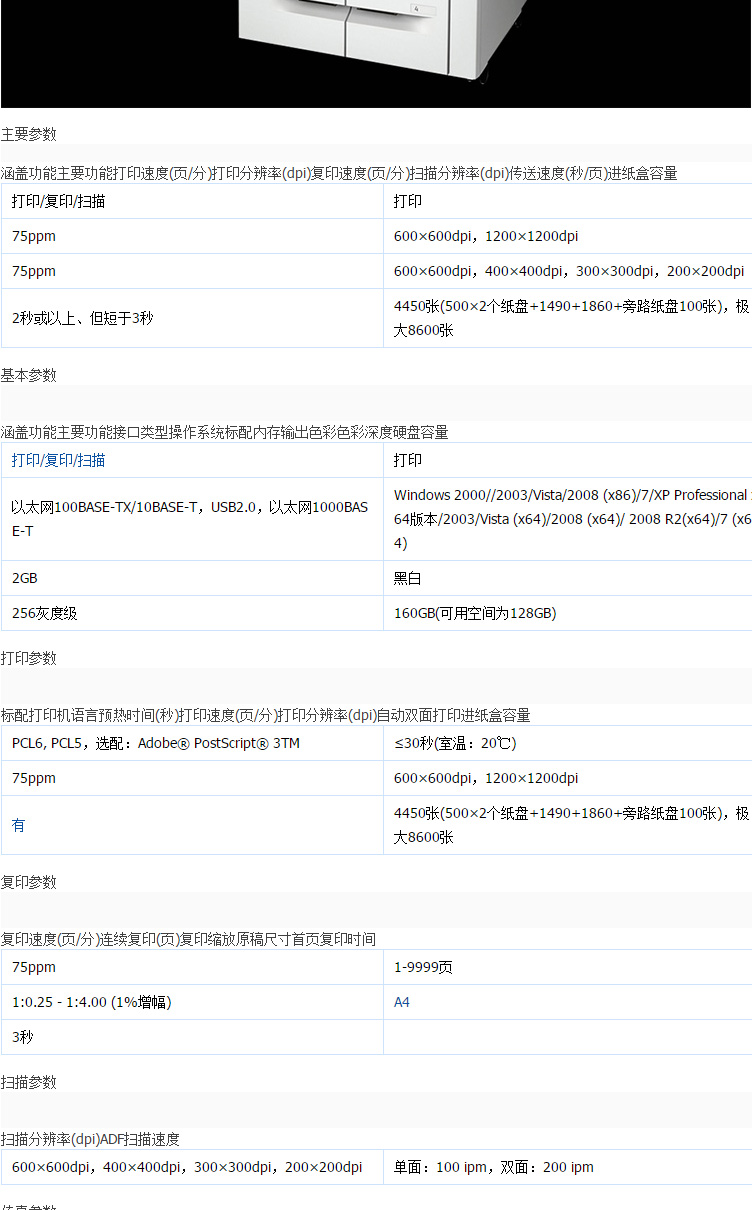752x1210 pixels.
Task: Click the 打印 cell in 基本参数 table
Action: (568, 460)
